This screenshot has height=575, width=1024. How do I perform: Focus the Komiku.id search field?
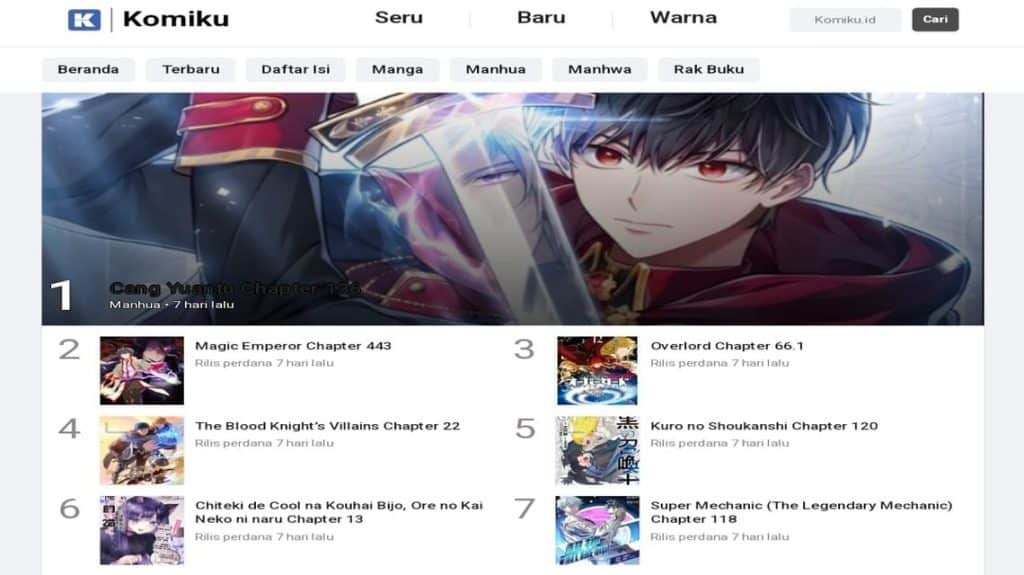click(845, 20)
